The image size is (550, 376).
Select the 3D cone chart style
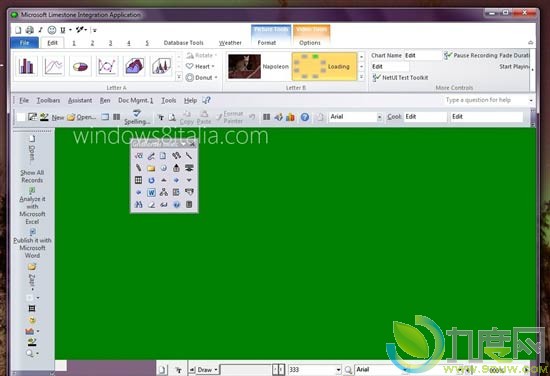(x=161, y=66)
